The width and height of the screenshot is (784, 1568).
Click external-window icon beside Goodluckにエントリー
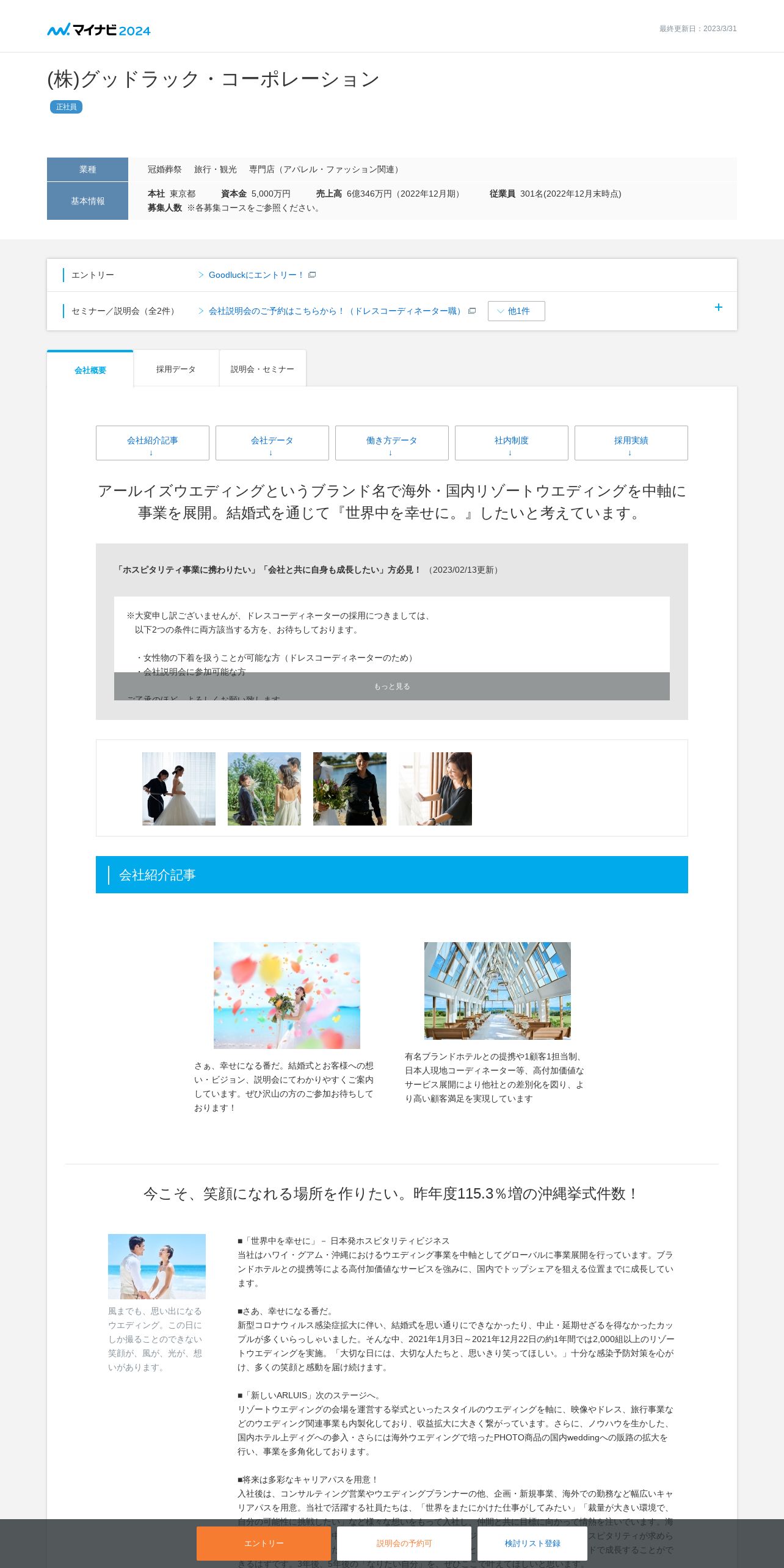312,275
